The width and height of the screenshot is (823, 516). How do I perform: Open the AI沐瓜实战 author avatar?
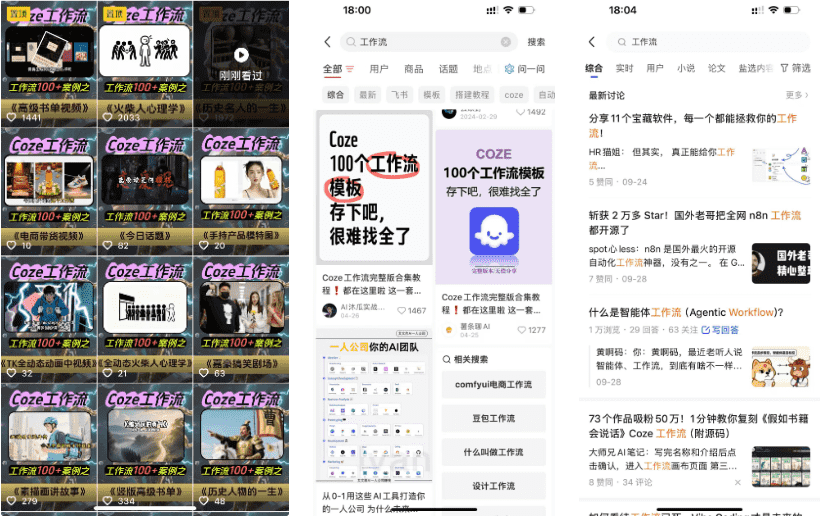(329, 310)
